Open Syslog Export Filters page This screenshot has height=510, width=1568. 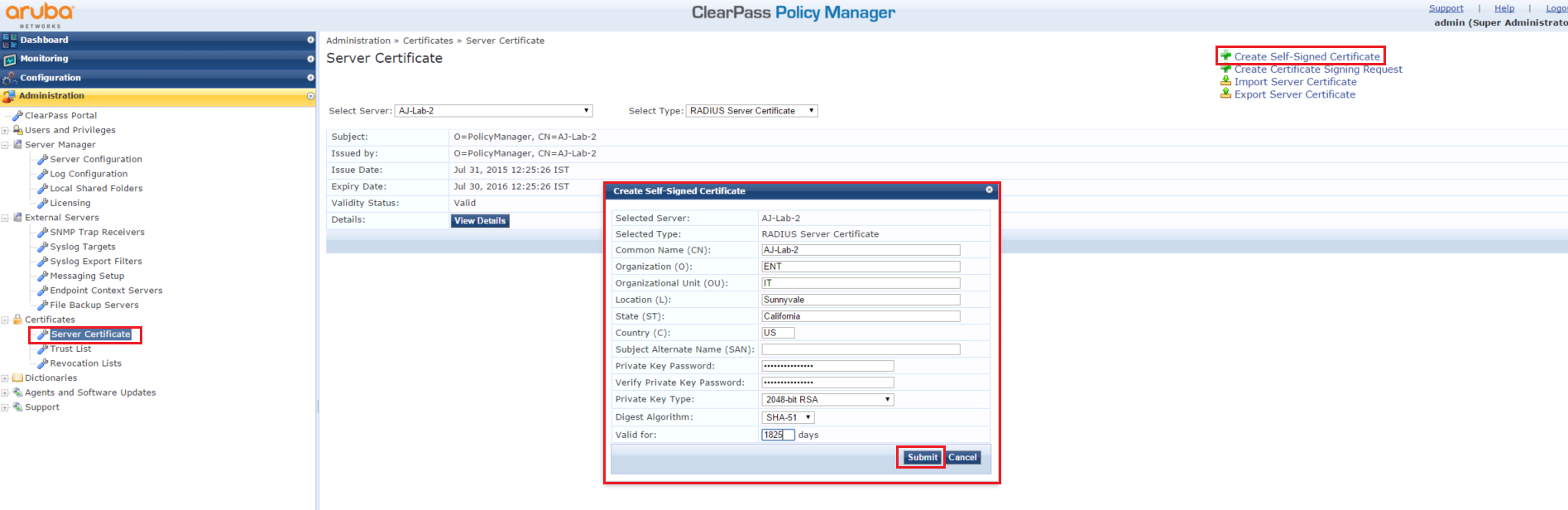(96, 262)
